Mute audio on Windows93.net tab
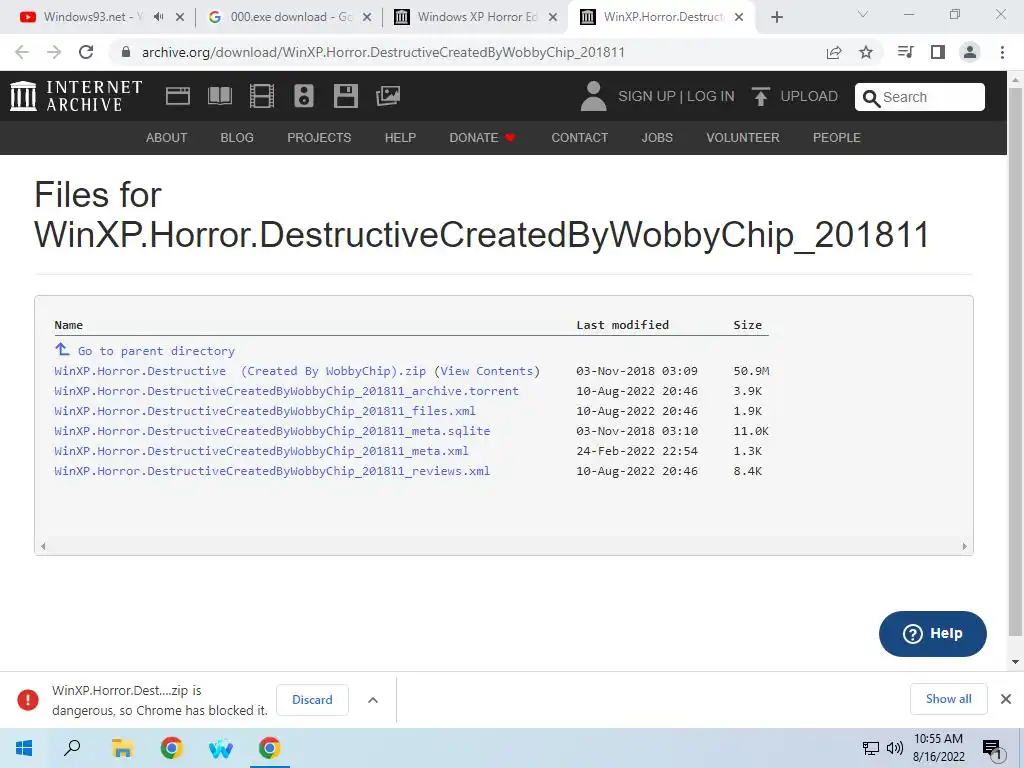Screen dimensions: 1024x768 click(159, 17)
